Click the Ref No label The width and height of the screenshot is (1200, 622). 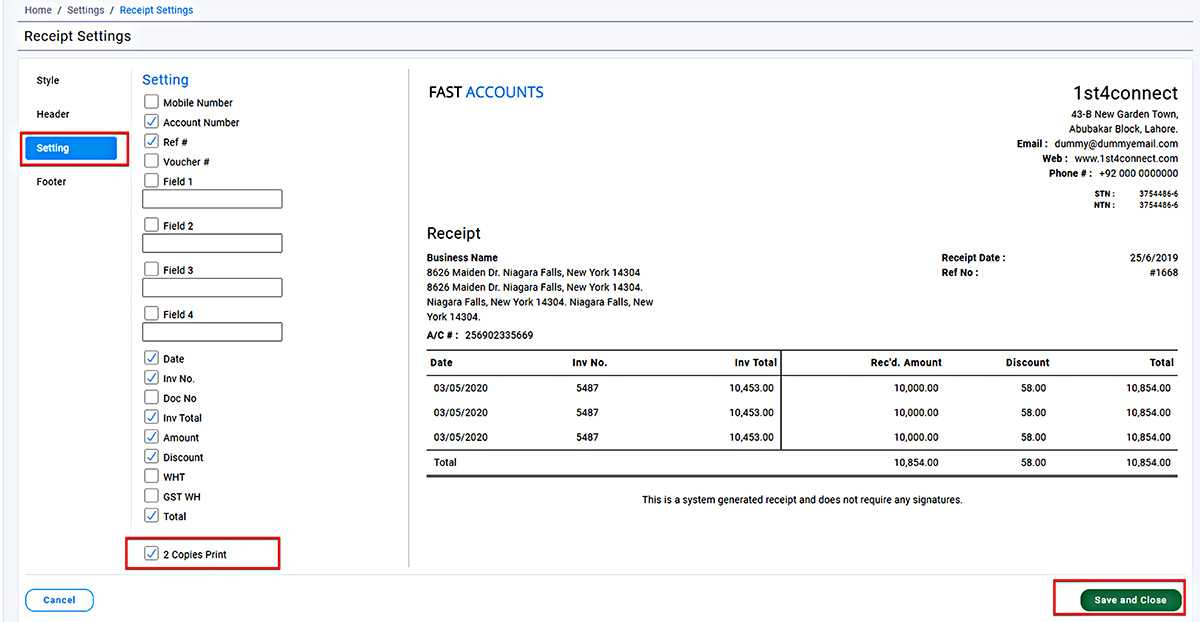960,272
